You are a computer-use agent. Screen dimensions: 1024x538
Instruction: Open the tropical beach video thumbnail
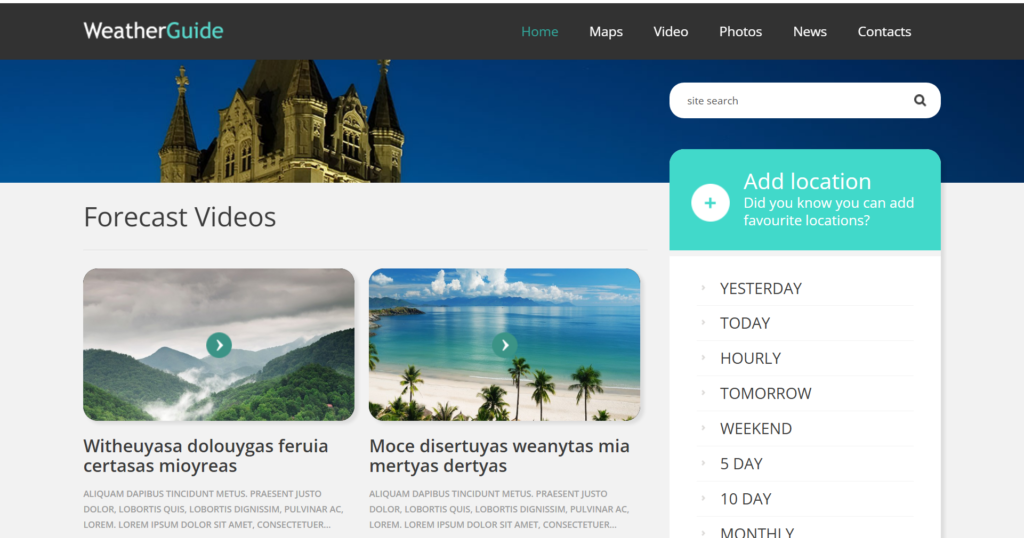(505, 345)
